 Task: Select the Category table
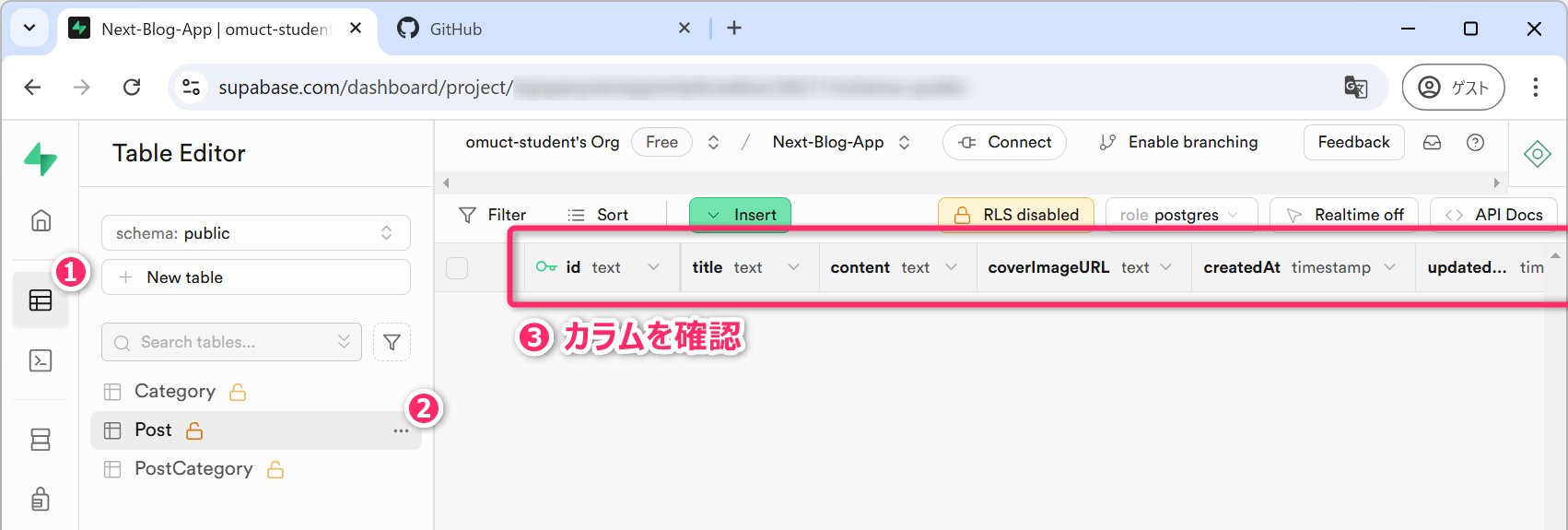(175, 391)
